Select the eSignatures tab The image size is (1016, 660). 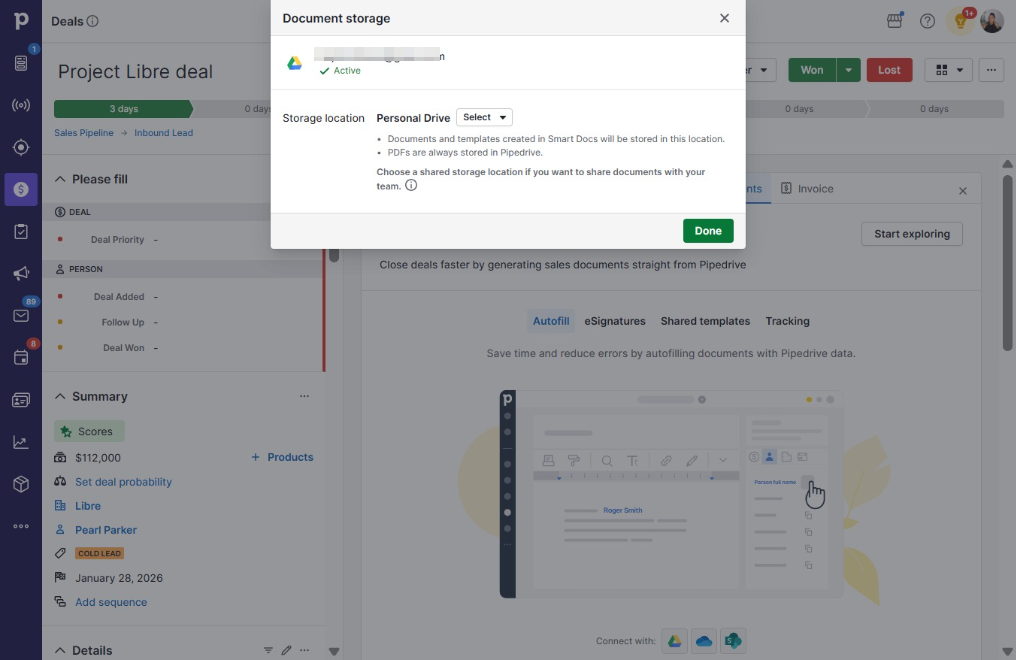615,321
